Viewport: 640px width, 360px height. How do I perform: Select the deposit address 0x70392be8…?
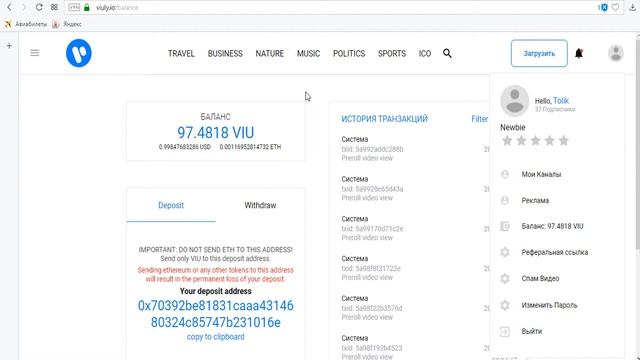[216, 314]
